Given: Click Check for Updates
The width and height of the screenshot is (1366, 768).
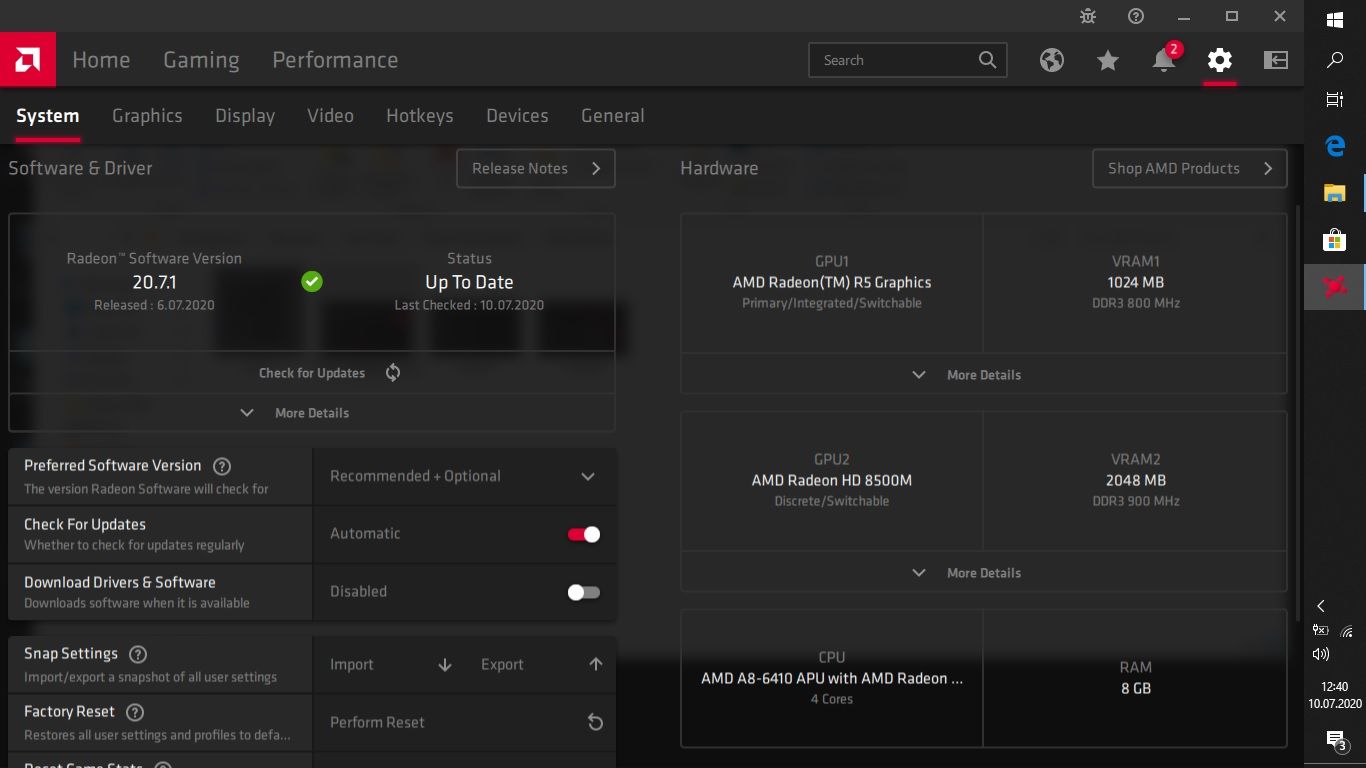Looking at the screenshot, I should [312, 373].
